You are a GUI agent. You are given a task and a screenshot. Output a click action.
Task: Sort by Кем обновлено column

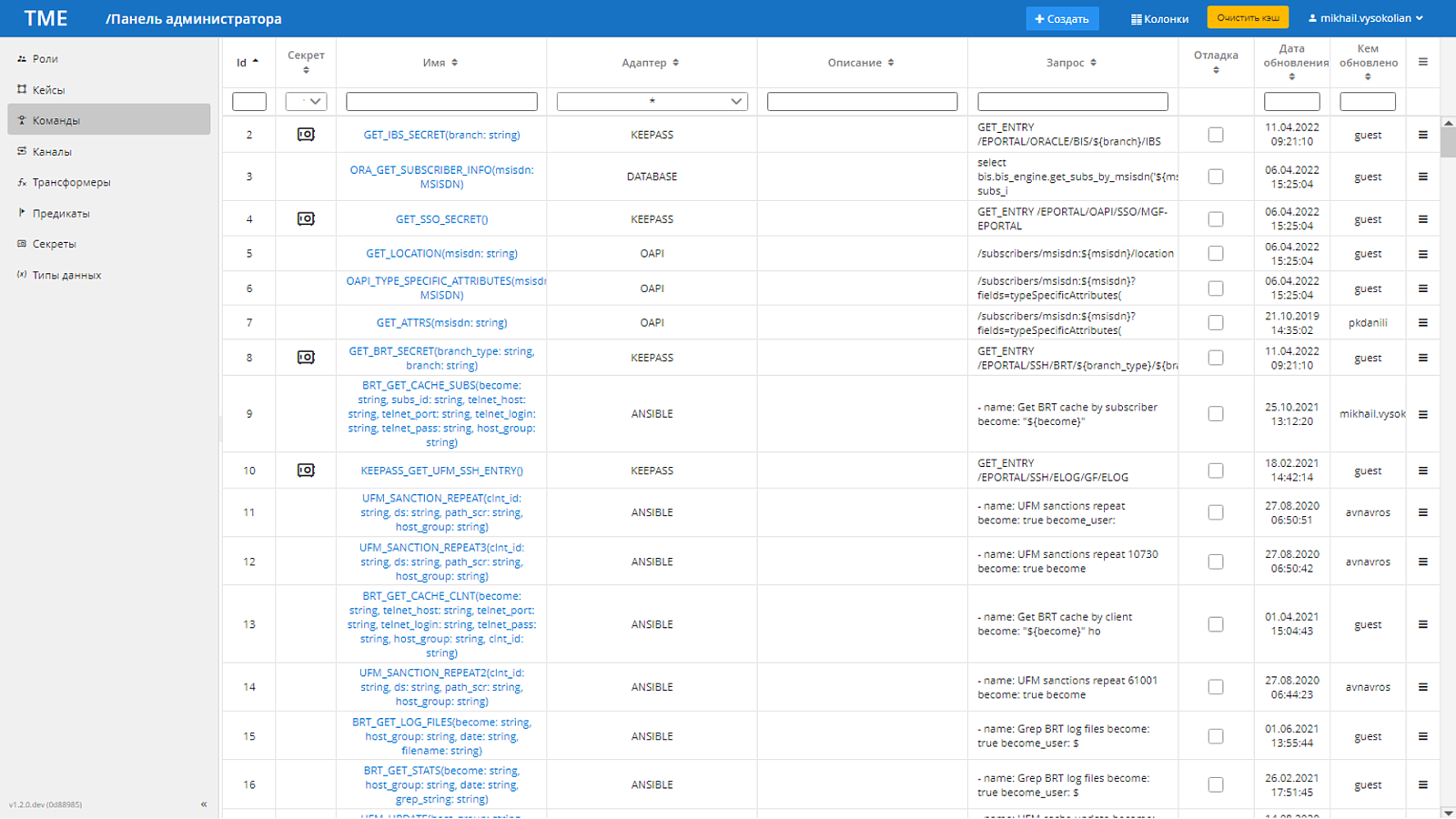1368,77
